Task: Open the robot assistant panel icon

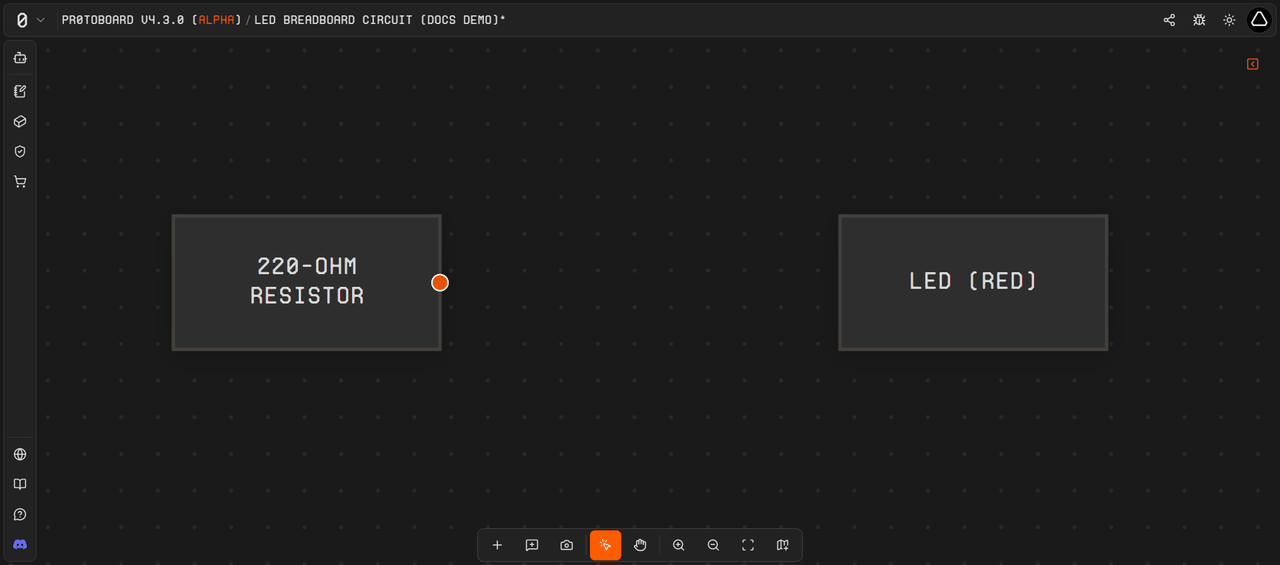Action: (20, 58)
